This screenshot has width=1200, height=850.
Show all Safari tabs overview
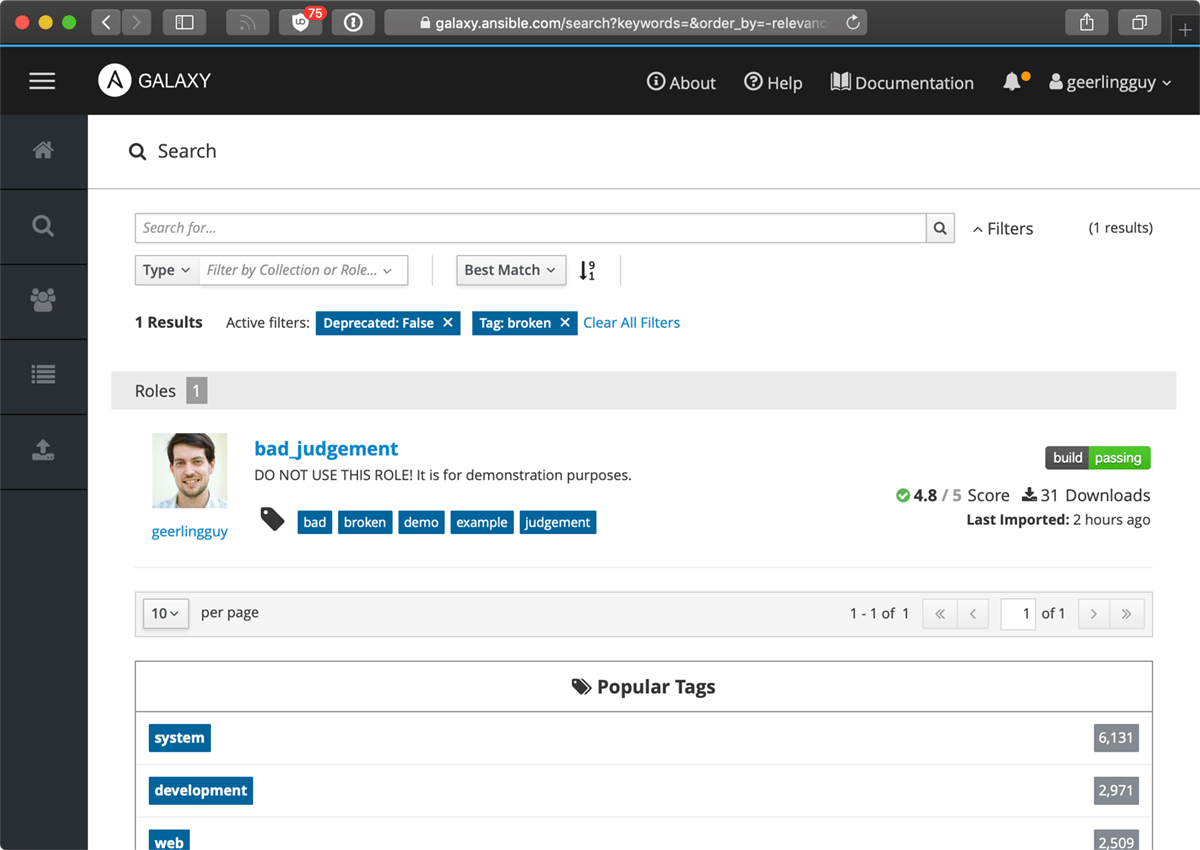(1139, 22)
